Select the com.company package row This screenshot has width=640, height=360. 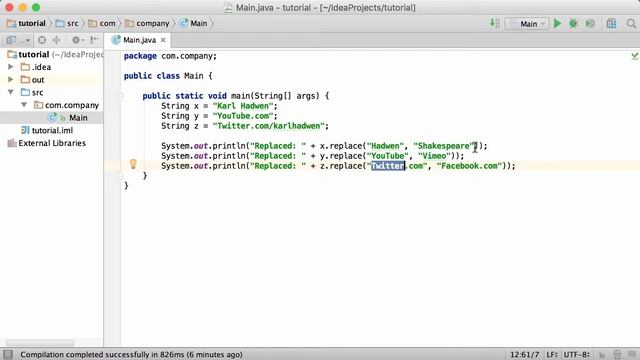[x=51, y=105]
